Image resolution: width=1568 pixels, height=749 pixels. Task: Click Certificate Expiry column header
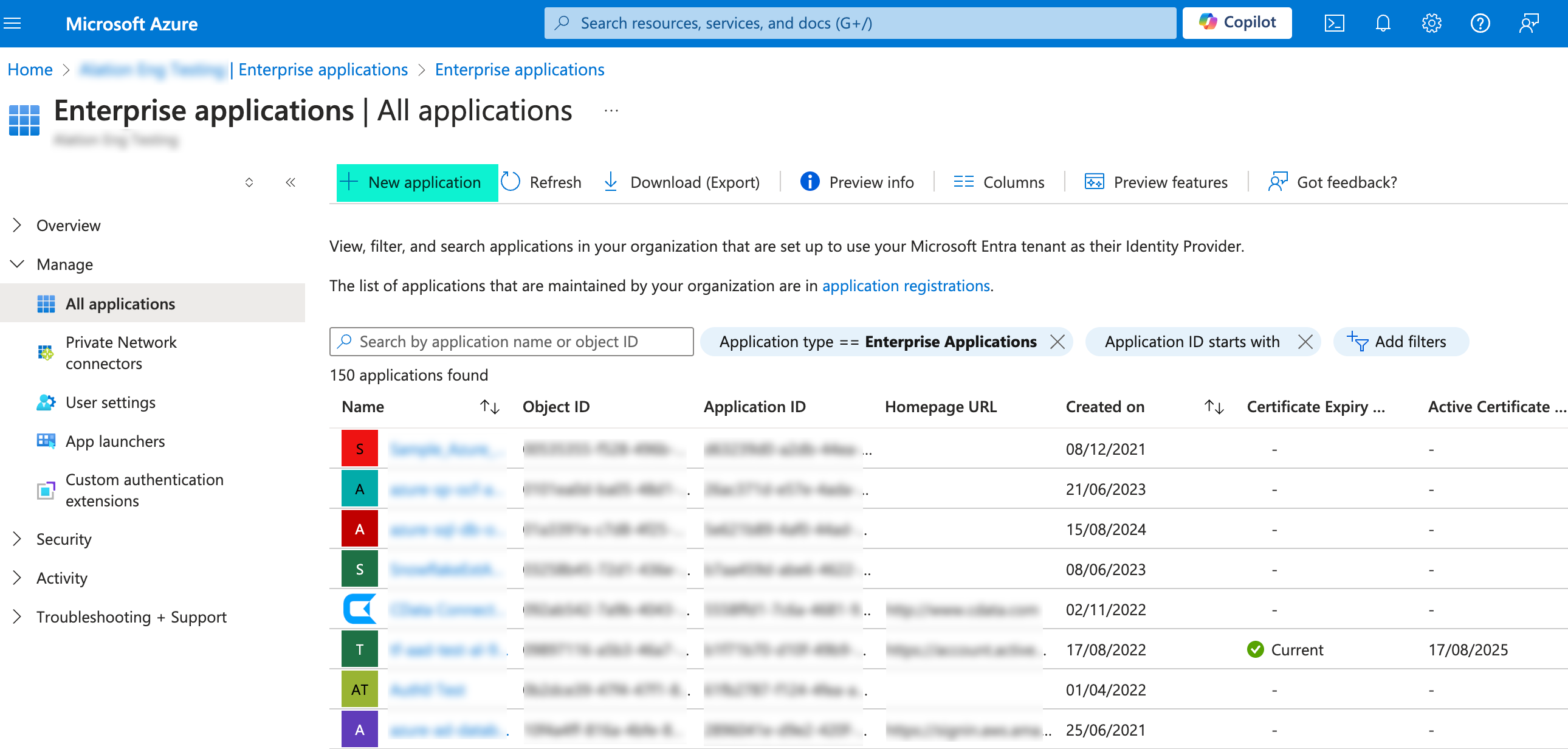[1315, 407]
